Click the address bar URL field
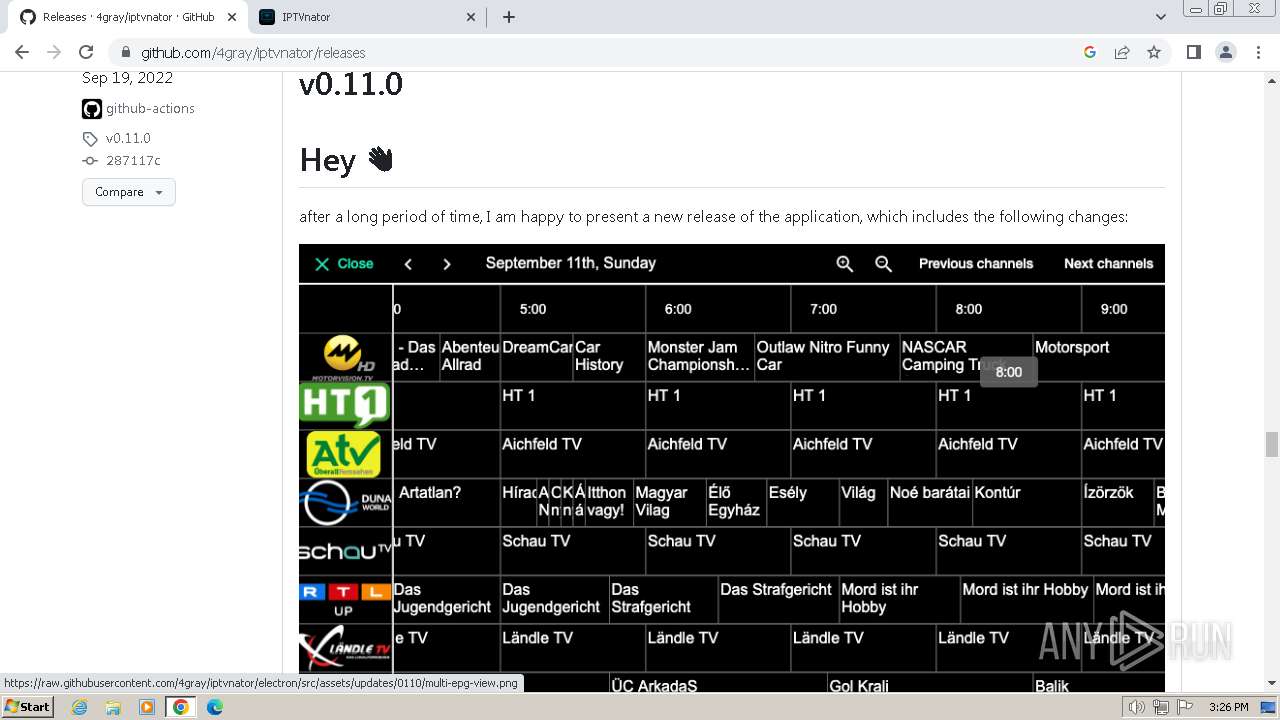 point(600,52)
